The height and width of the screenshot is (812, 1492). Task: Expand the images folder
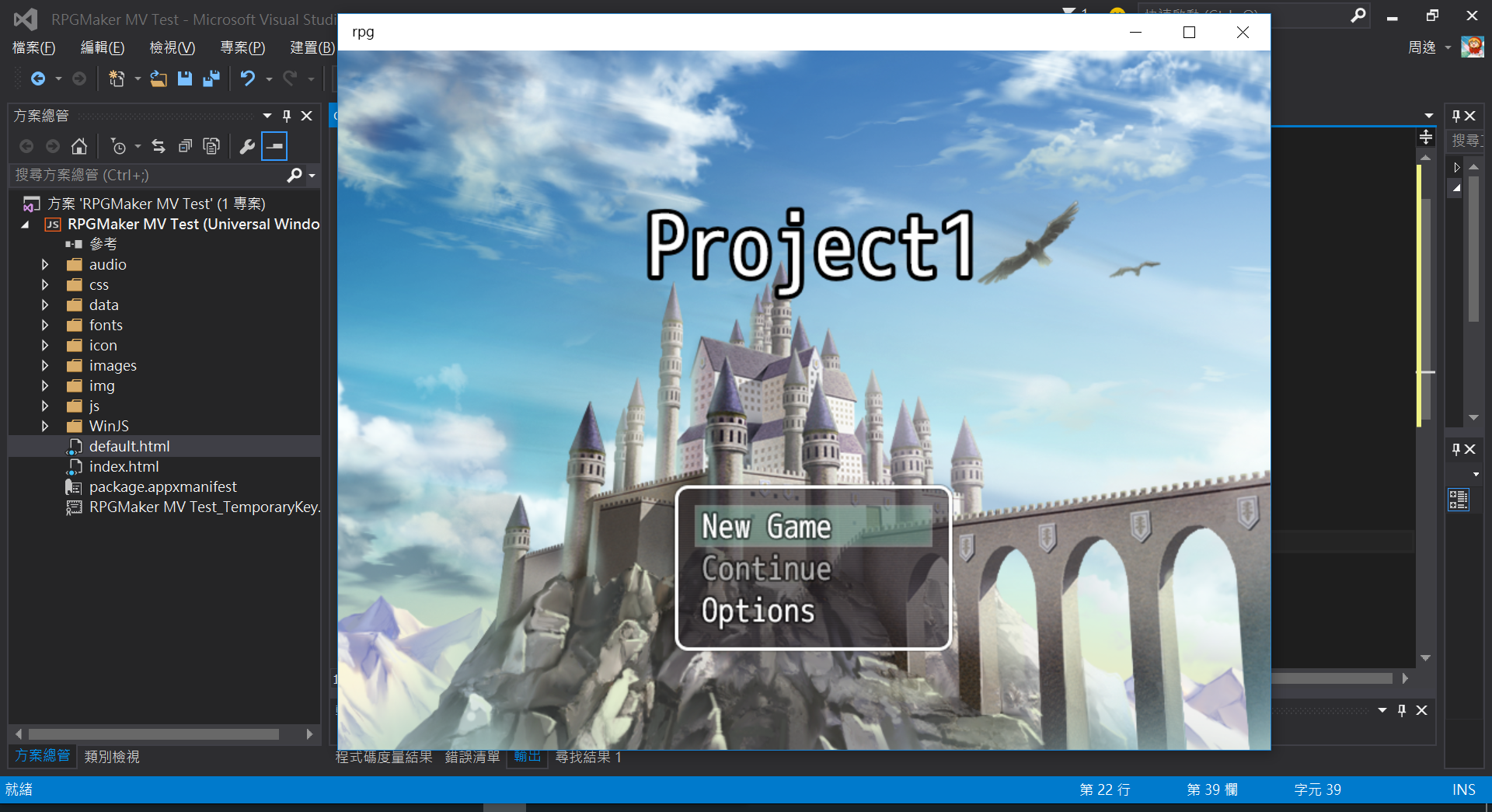pyautogui.click(x=45, y=366)
